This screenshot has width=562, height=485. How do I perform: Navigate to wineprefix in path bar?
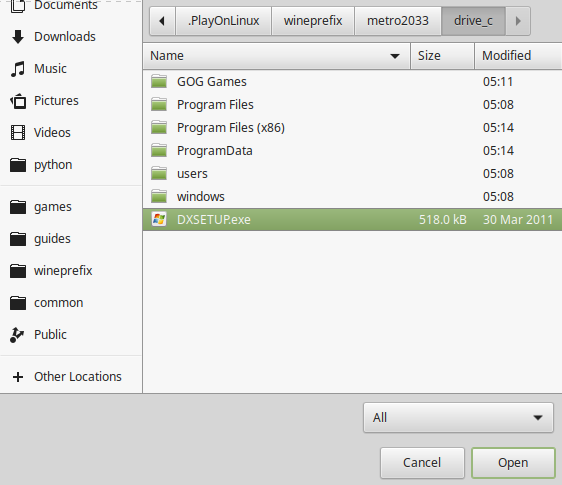point(313,21)
